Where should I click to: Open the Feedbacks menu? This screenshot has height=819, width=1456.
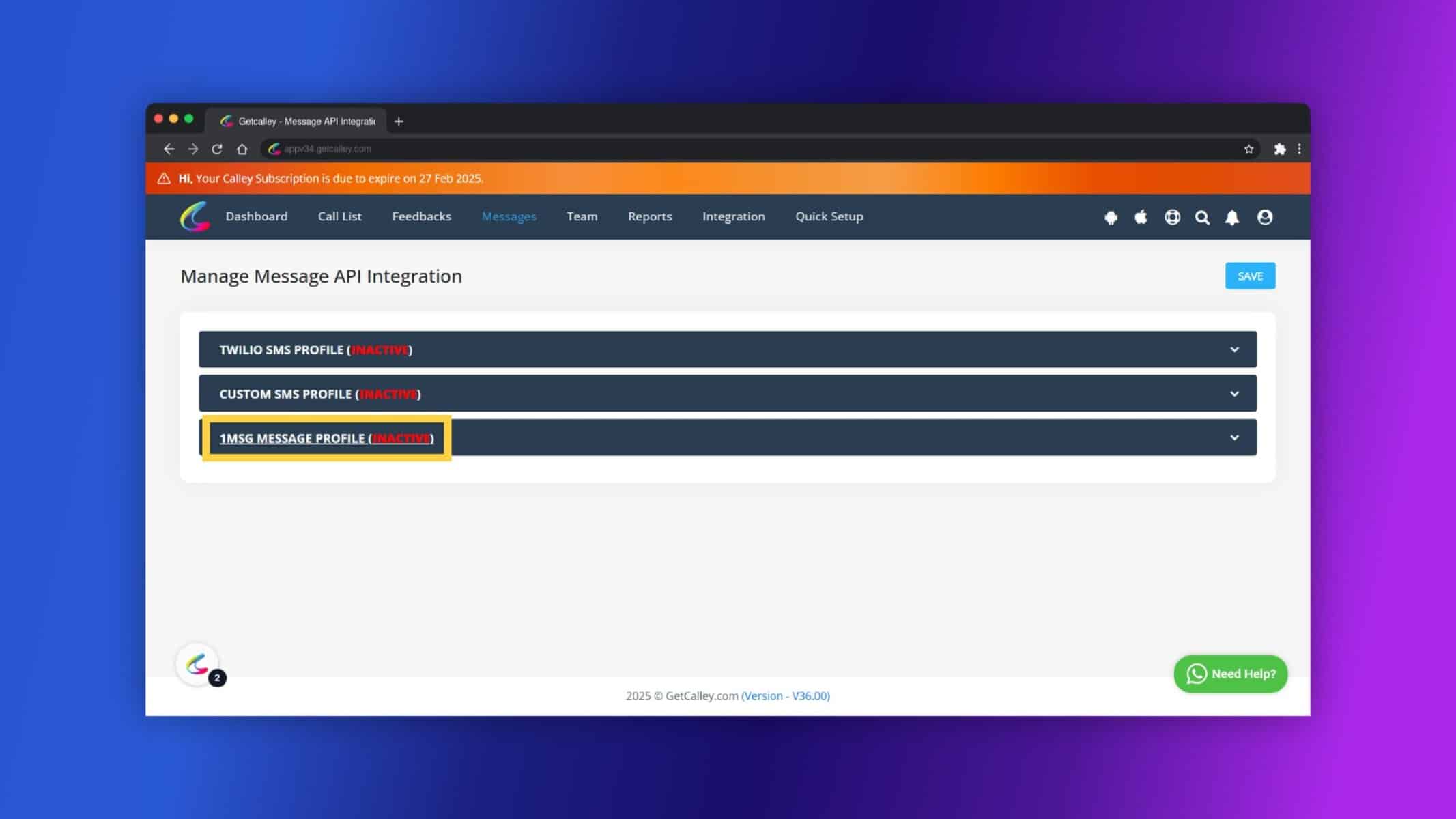click(x=422, y=216)
